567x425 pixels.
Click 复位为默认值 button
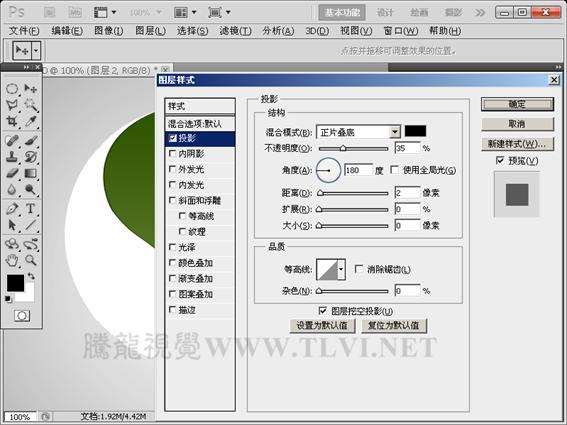394,326
